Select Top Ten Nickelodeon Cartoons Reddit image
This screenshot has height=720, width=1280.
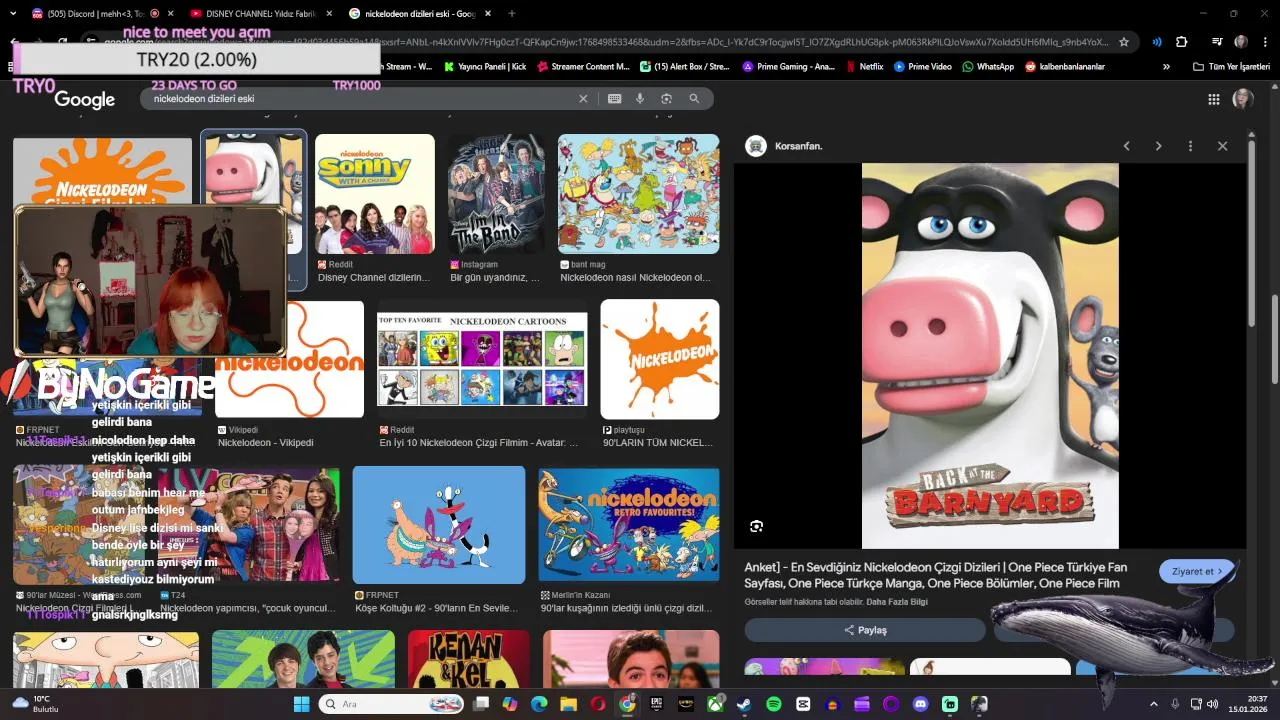coord(482,360)
